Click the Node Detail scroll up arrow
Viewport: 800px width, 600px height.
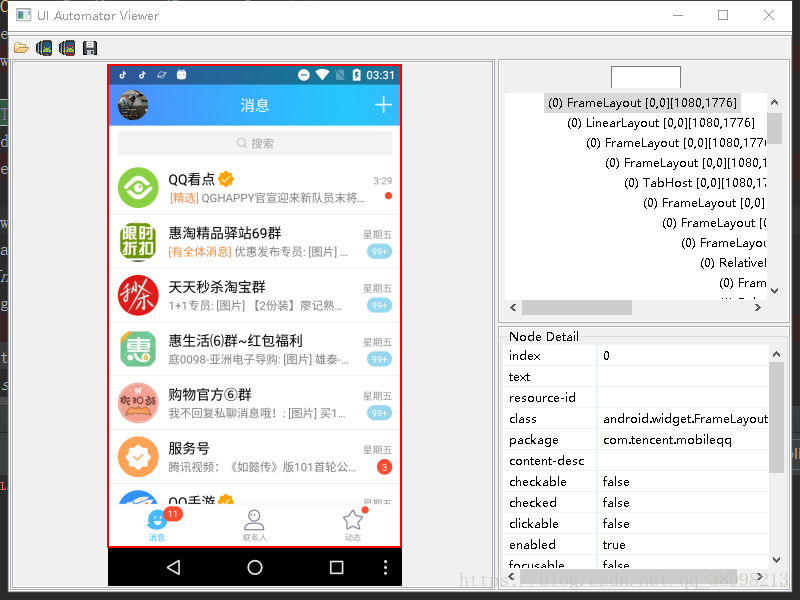pyautogui.click(x=776, y=354)
